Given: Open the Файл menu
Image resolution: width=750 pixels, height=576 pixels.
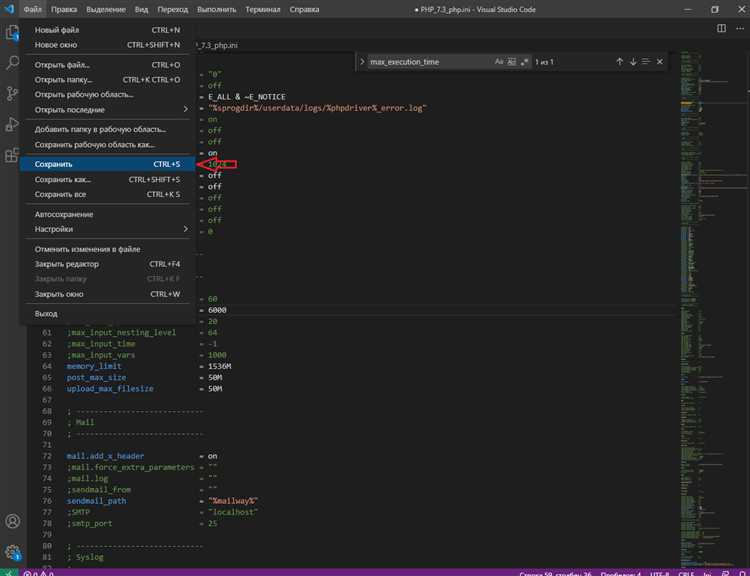Looking at the screenshot, I should (33, 9).
